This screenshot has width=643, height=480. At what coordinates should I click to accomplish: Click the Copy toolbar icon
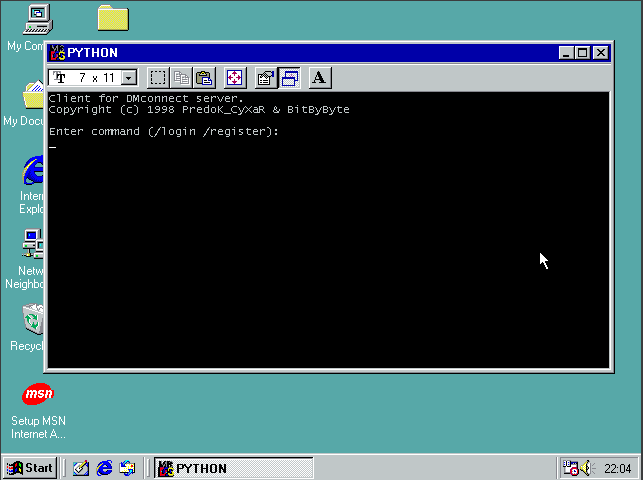(181, 78)
